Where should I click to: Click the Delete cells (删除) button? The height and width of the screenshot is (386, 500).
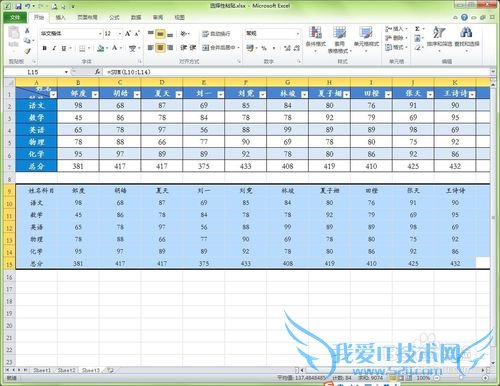[x=396, y=38]
